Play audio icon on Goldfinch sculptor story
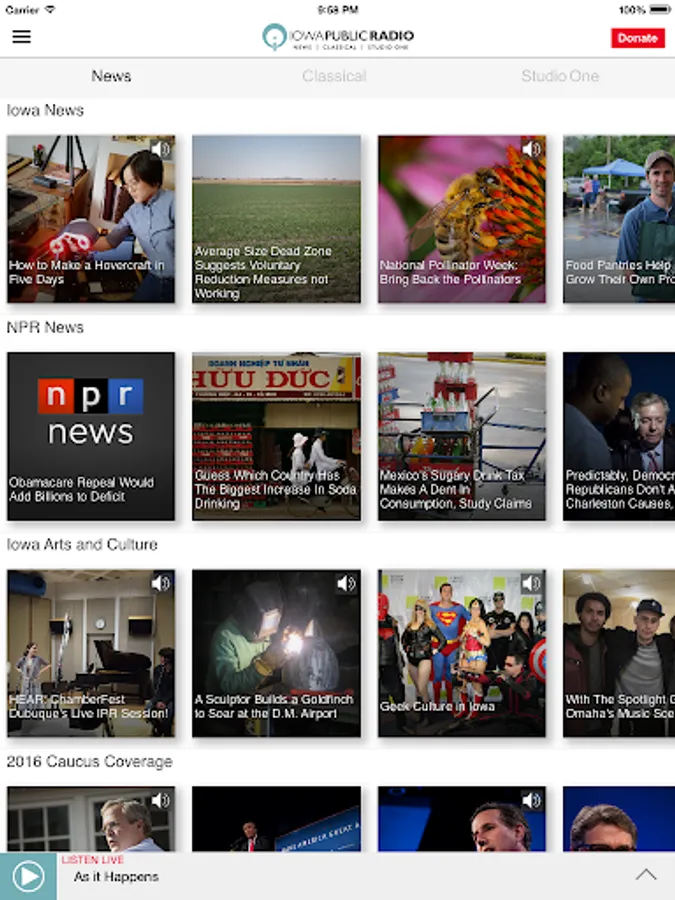675x900 pixels. [346, 584]
